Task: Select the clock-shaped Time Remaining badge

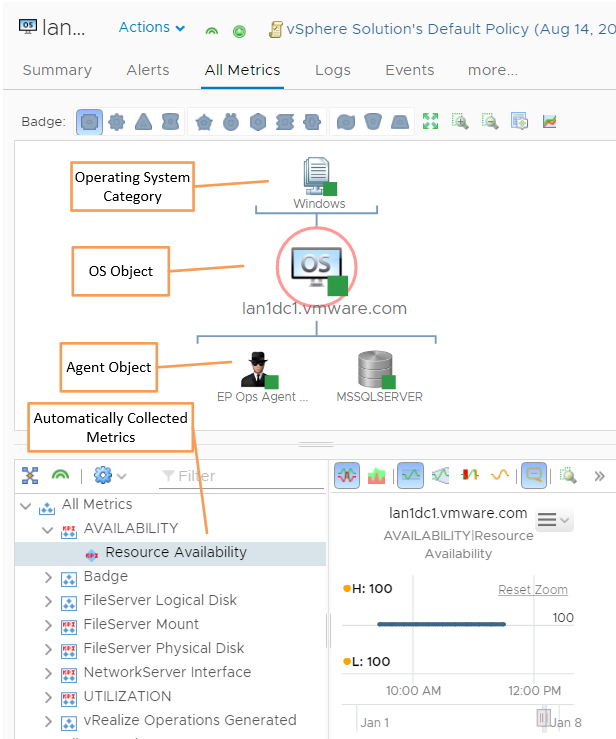Action: (231, 122)
